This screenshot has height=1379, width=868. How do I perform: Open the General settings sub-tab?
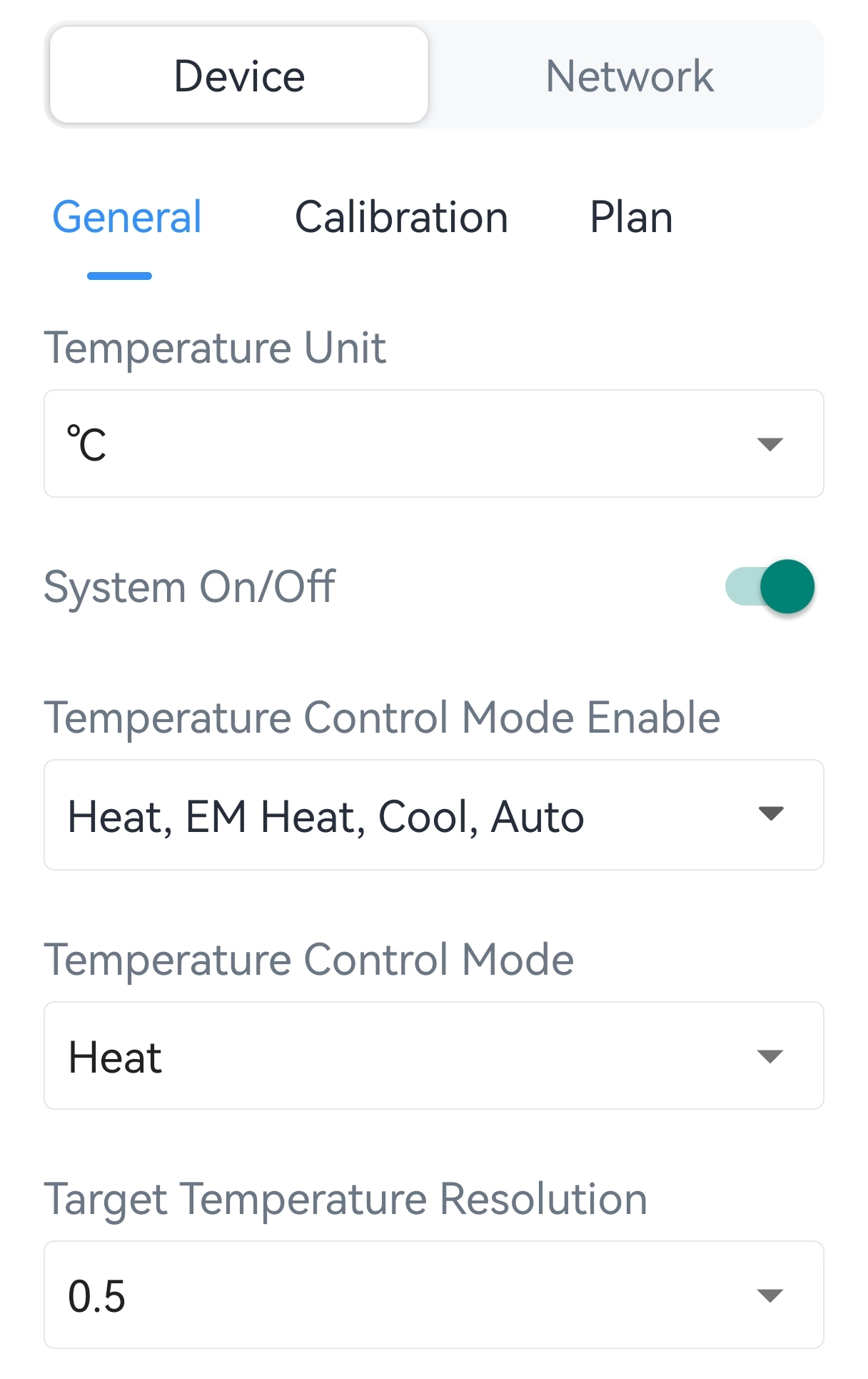coord(127,217)
